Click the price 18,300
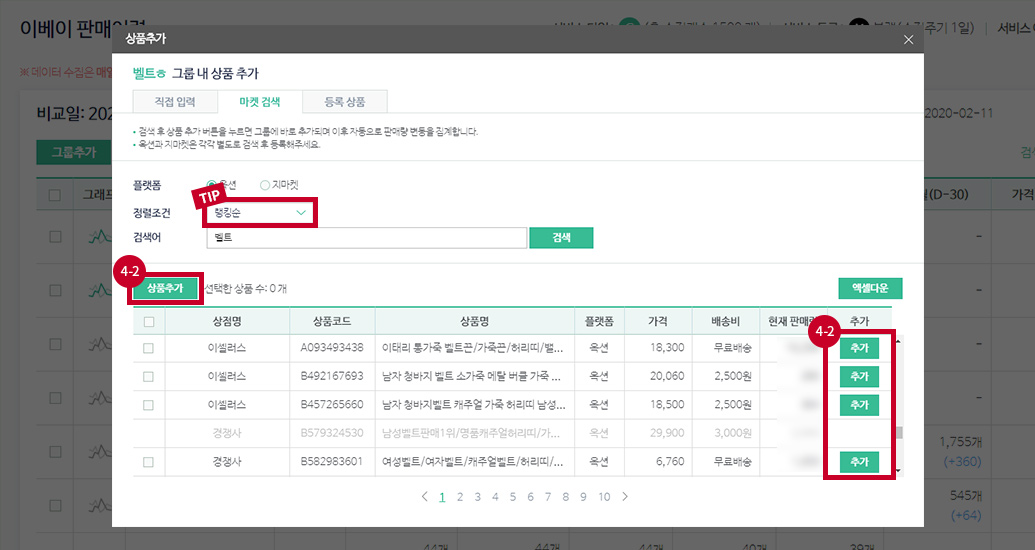1035x550 pixels. [x=667, y=347]
